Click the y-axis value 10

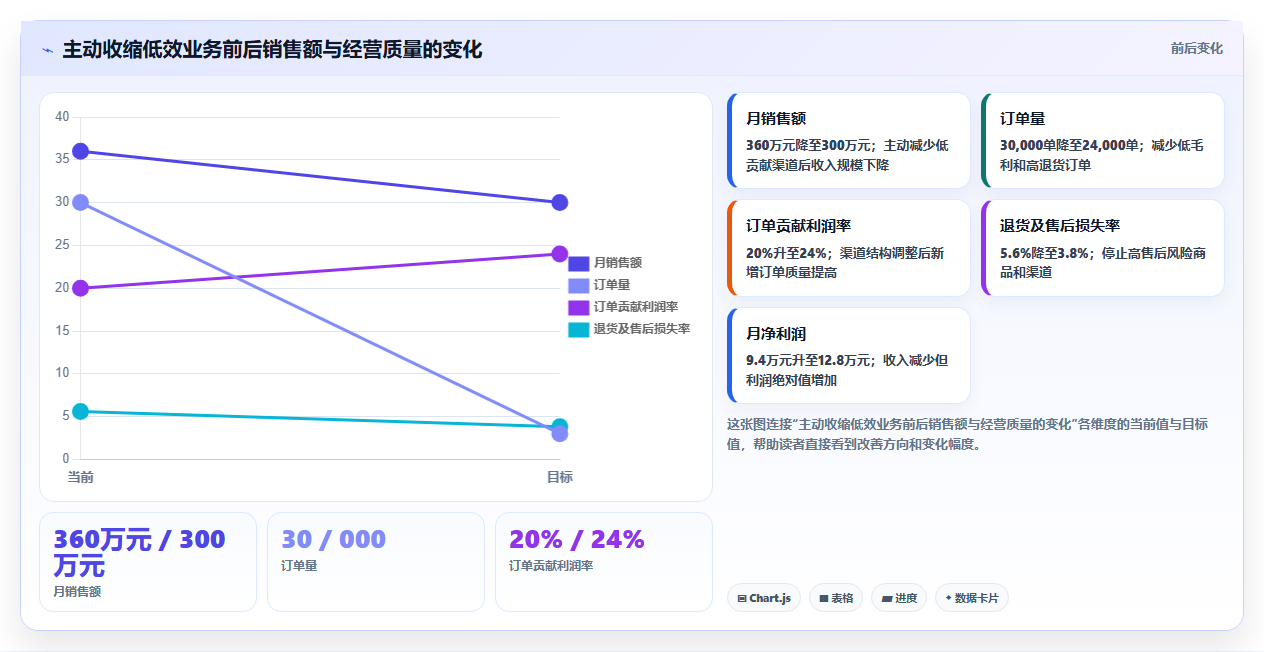tap(62, 373)
